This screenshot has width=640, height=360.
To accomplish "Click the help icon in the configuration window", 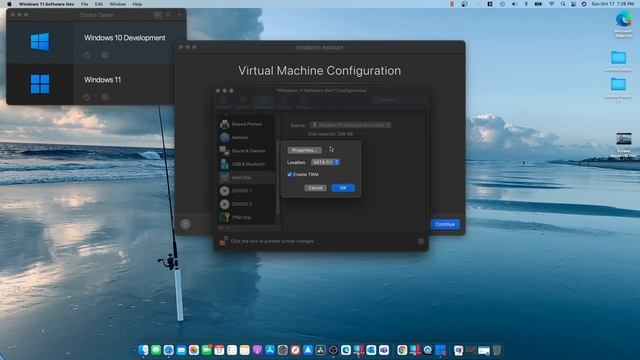I will [x=420, y=241].
